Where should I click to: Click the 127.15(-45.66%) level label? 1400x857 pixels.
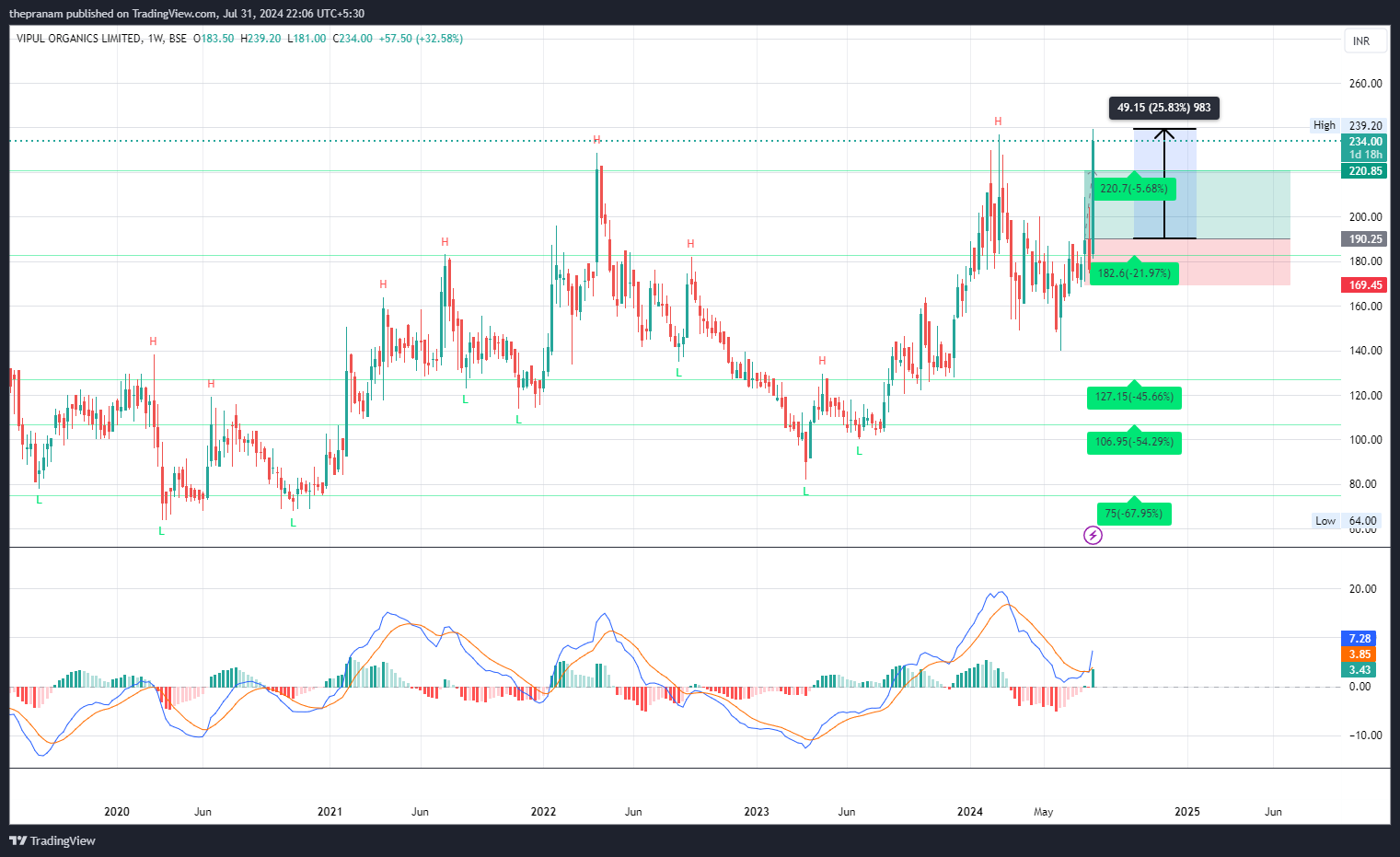pyautogui.click(x=1134, y=397)
